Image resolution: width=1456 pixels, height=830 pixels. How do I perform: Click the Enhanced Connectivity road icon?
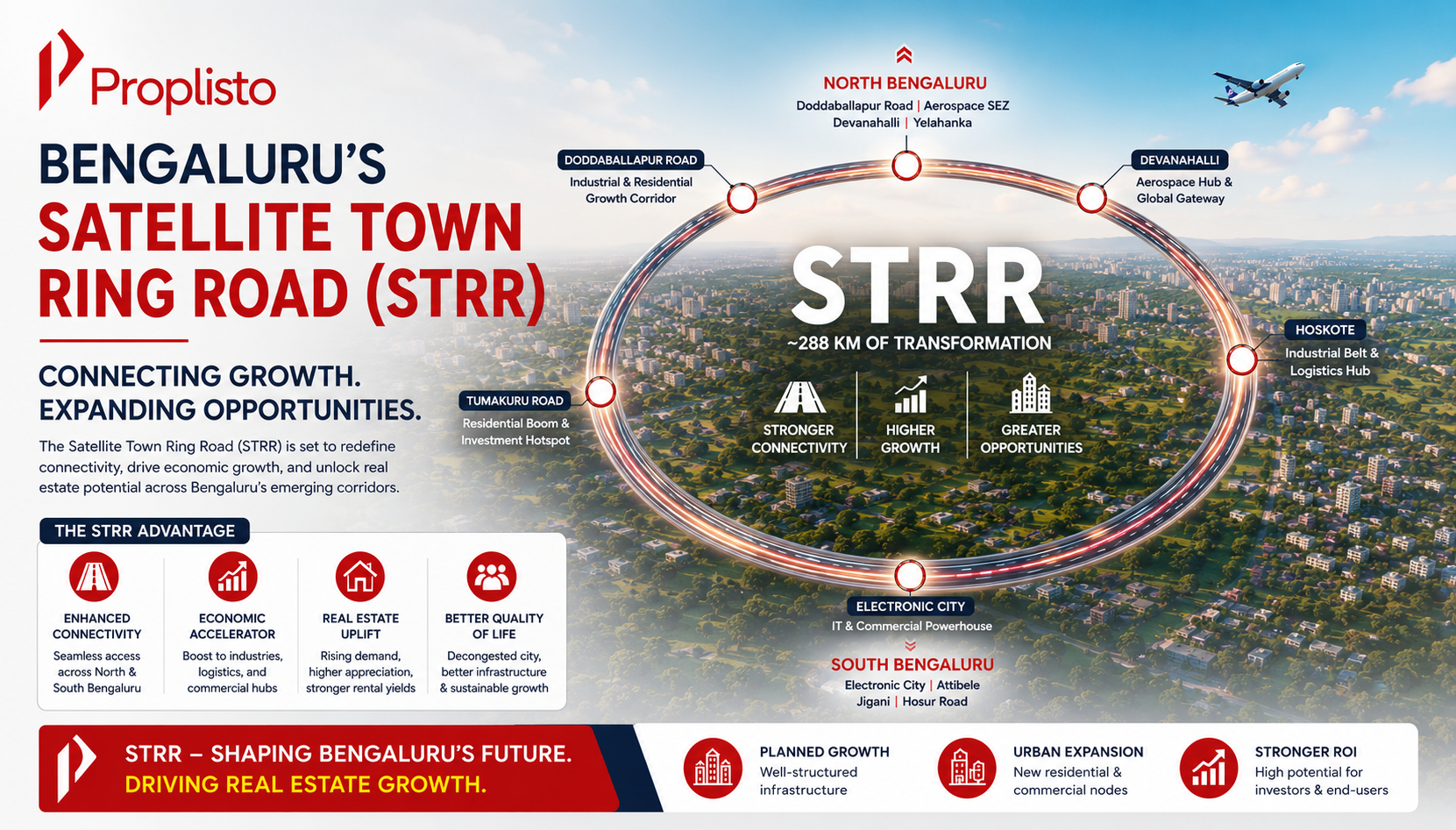[94, 577]
